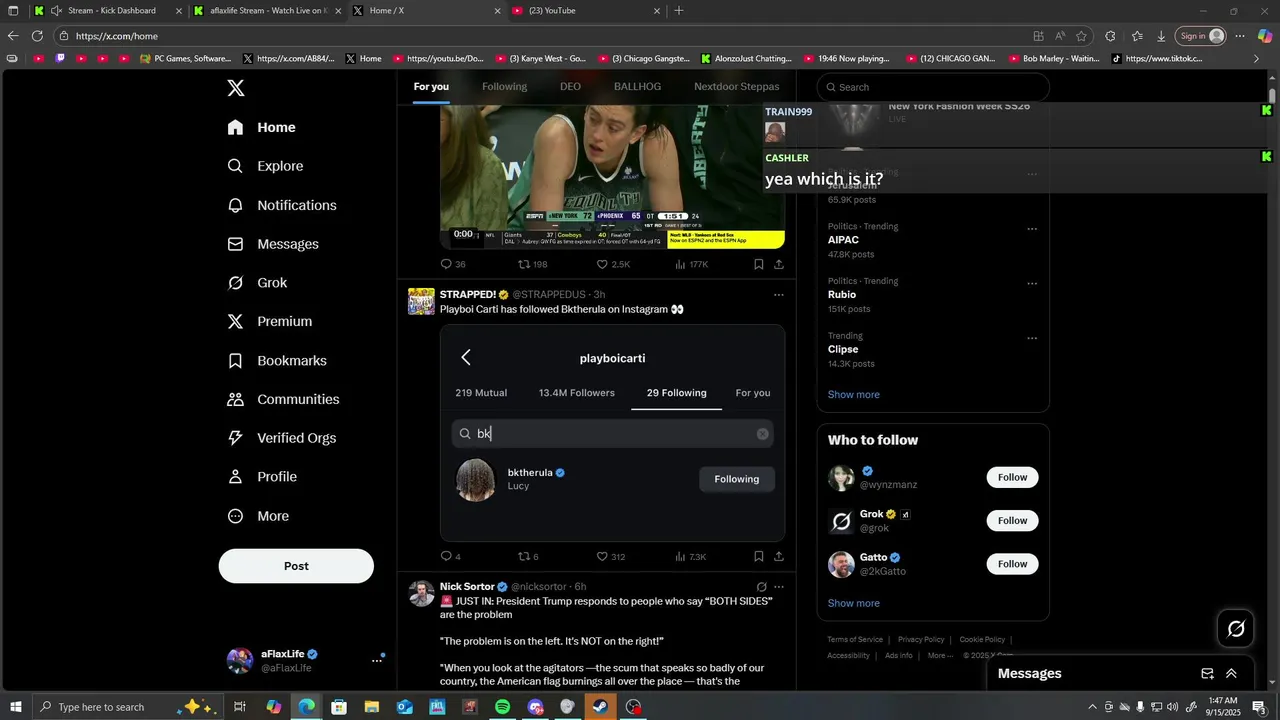Screen dimensions: 1280x720
Task: Switch to the DEO tab
Action: (x=570, y=87)
